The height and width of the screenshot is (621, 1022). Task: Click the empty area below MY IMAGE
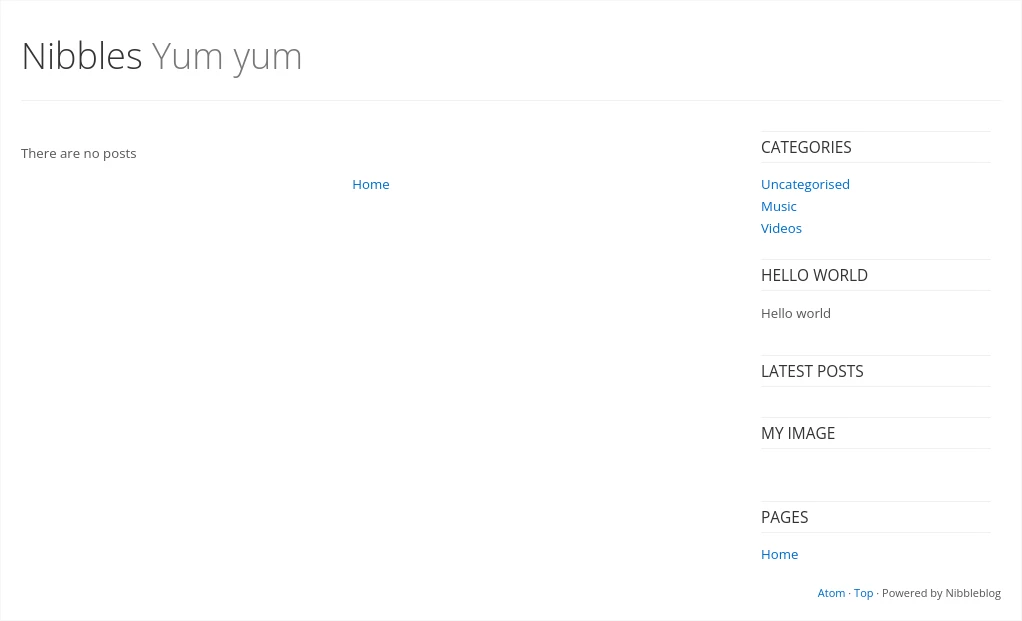click(x=875, y=473)
